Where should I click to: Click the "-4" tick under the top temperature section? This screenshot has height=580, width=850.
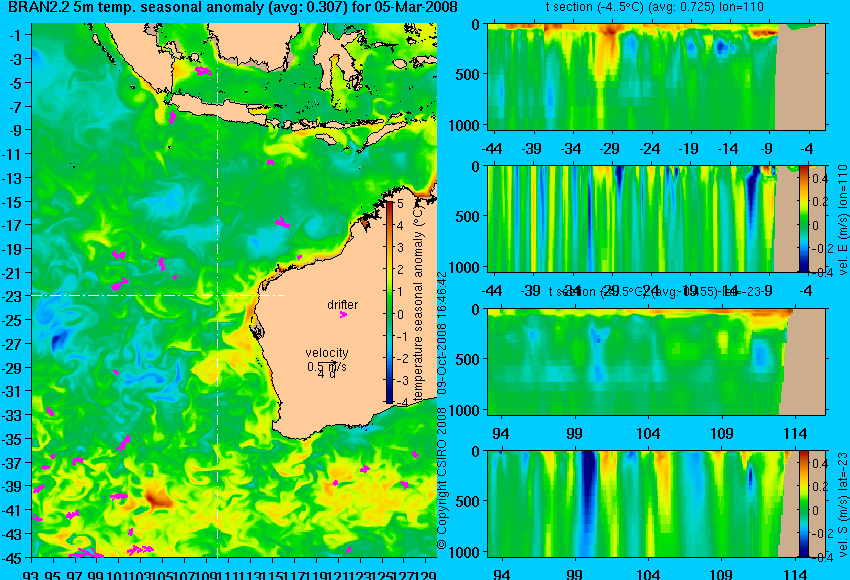coord(807,148)
